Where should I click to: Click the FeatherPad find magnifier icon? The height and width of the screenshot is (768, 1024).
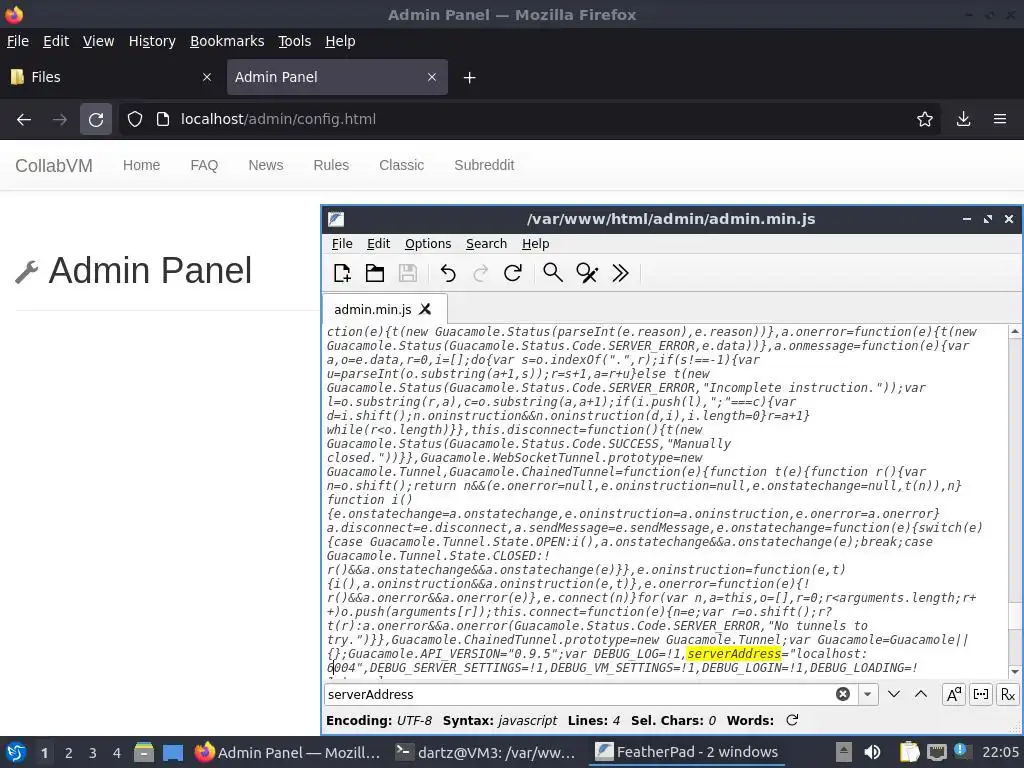pyautogui.click(x=553, y=273)
